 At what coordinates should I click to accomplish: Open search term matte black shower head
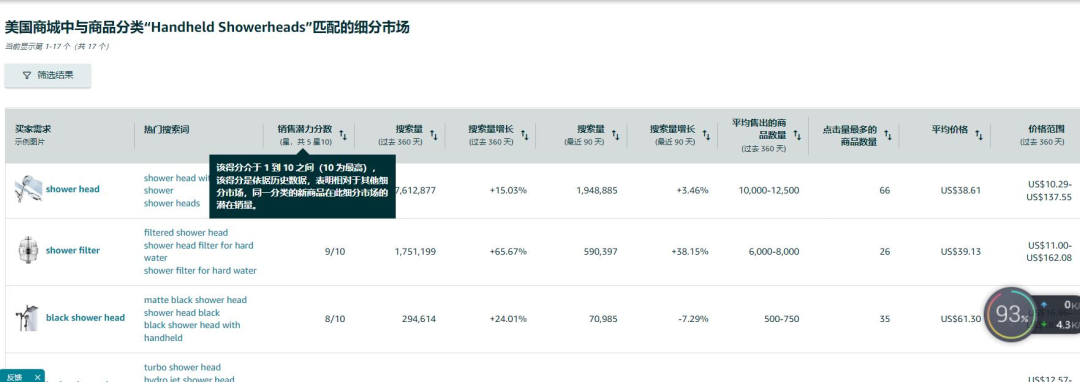pos(195,300)
